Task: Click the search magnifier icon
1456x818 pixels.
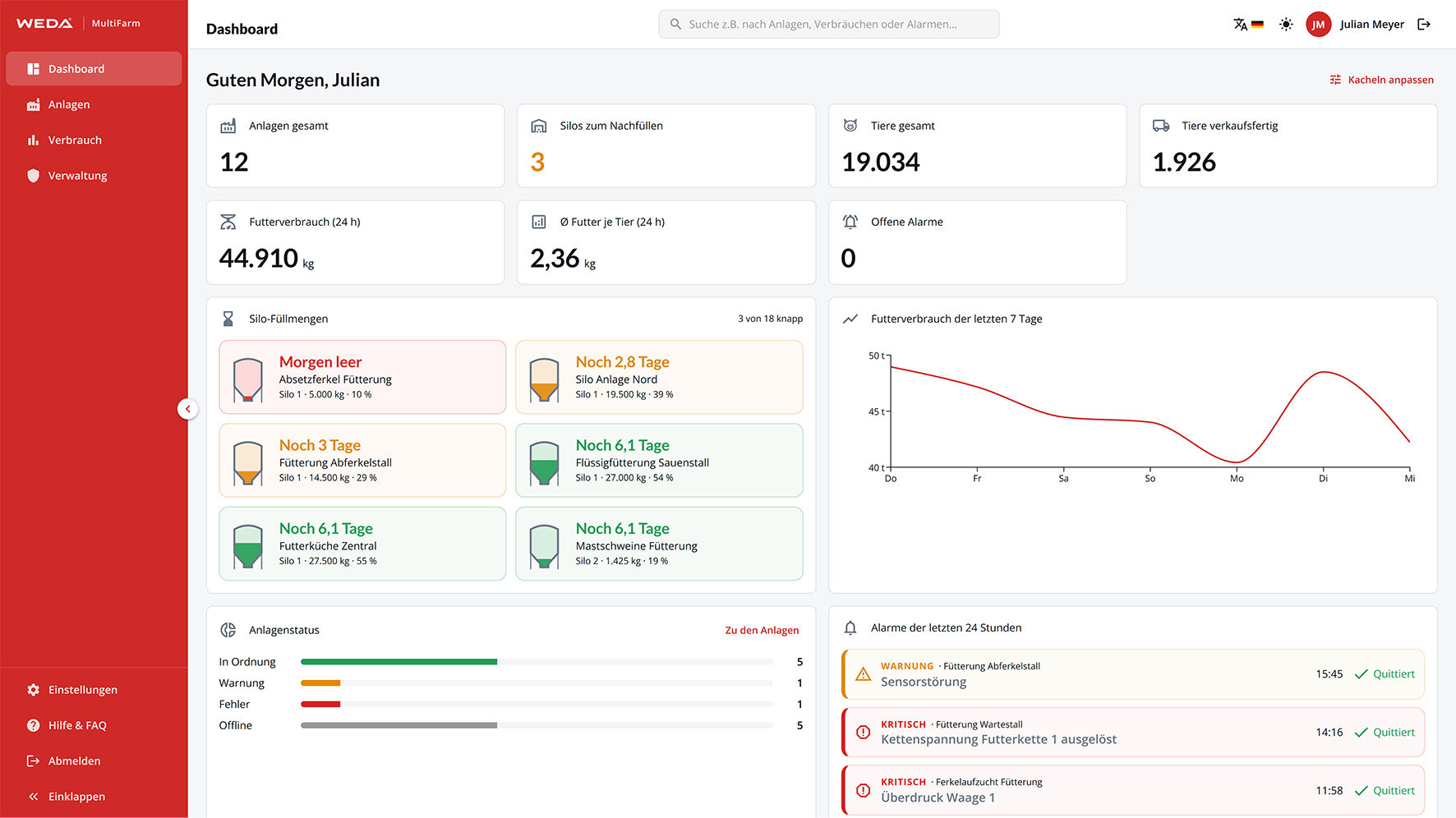Action: (675, 25)
